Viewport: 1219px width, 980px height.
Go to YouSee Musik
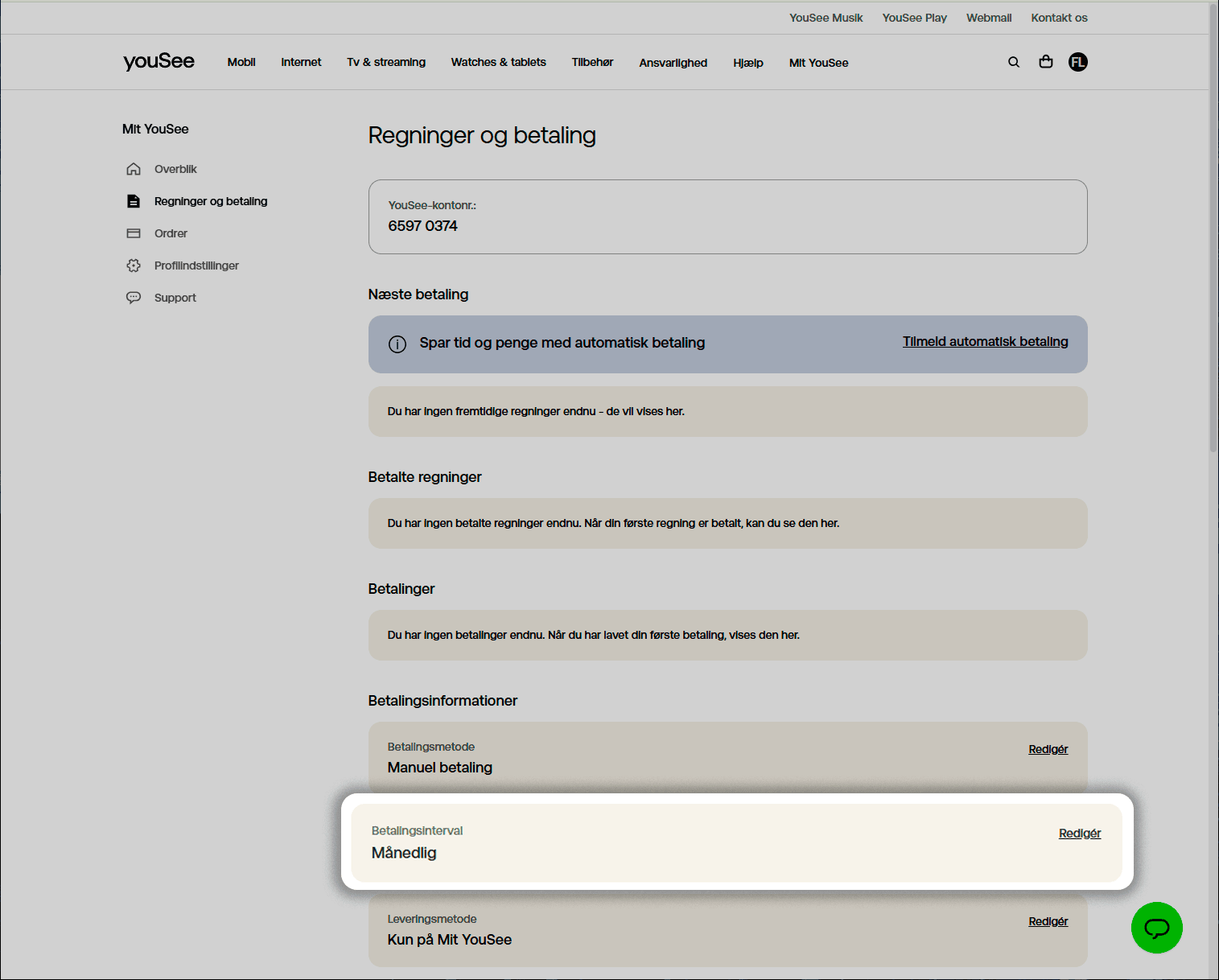826,18
